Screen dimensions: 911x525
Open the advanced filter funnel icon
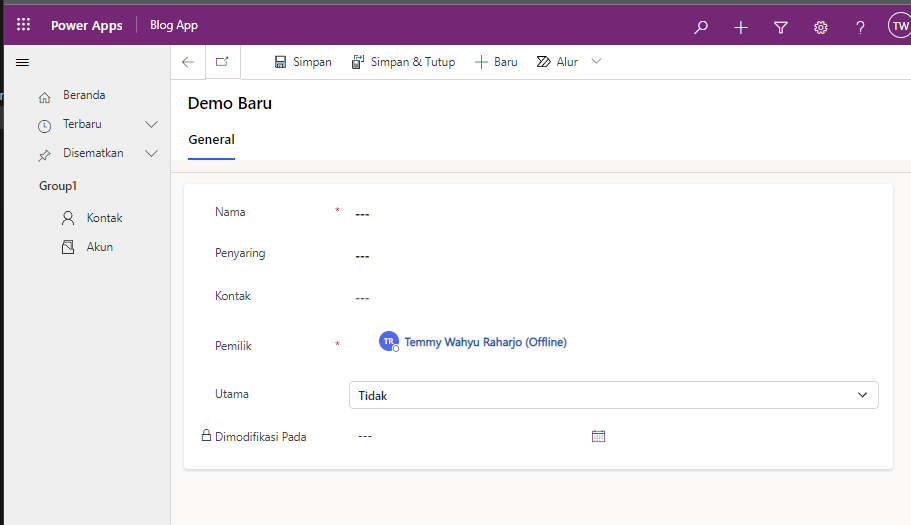tap(781, 27)
